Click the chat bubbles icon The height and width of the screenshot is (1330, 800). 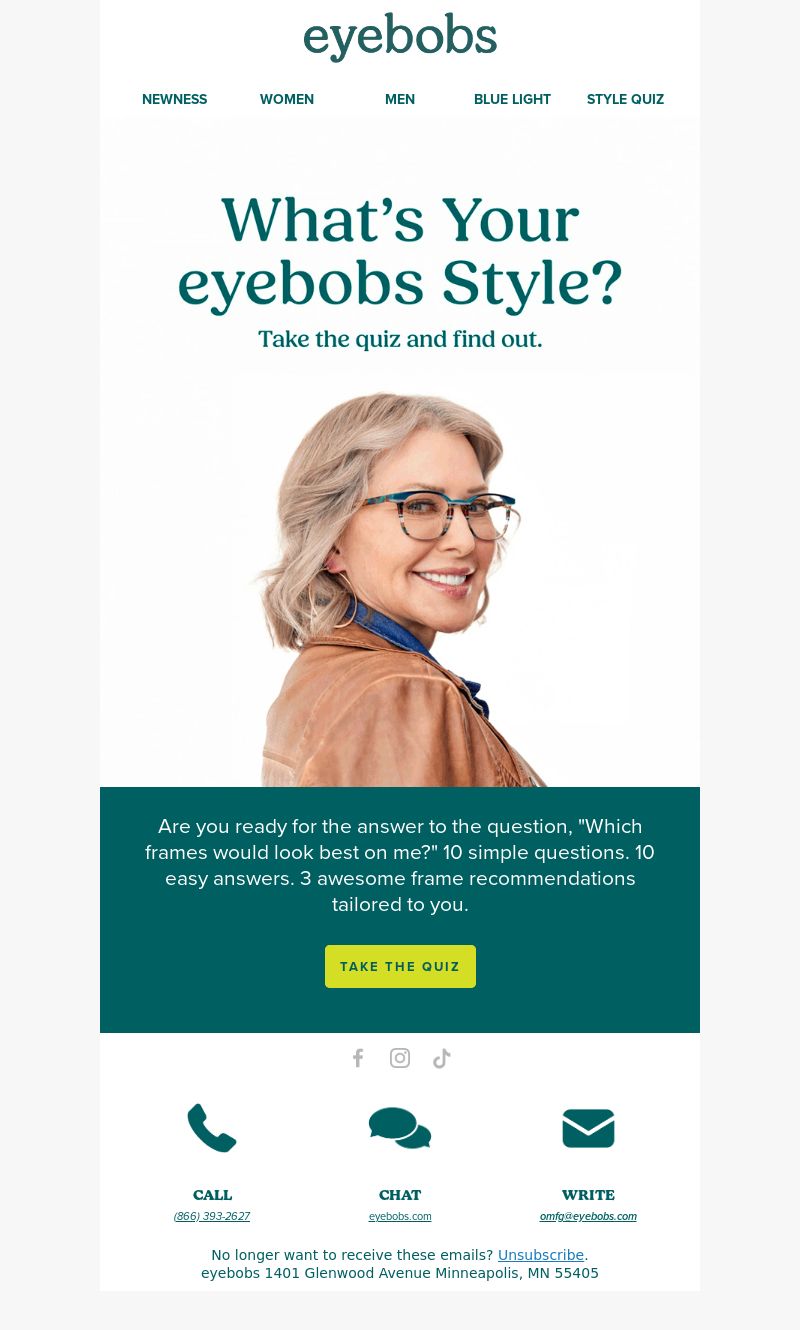click(x=400, y=1128)
